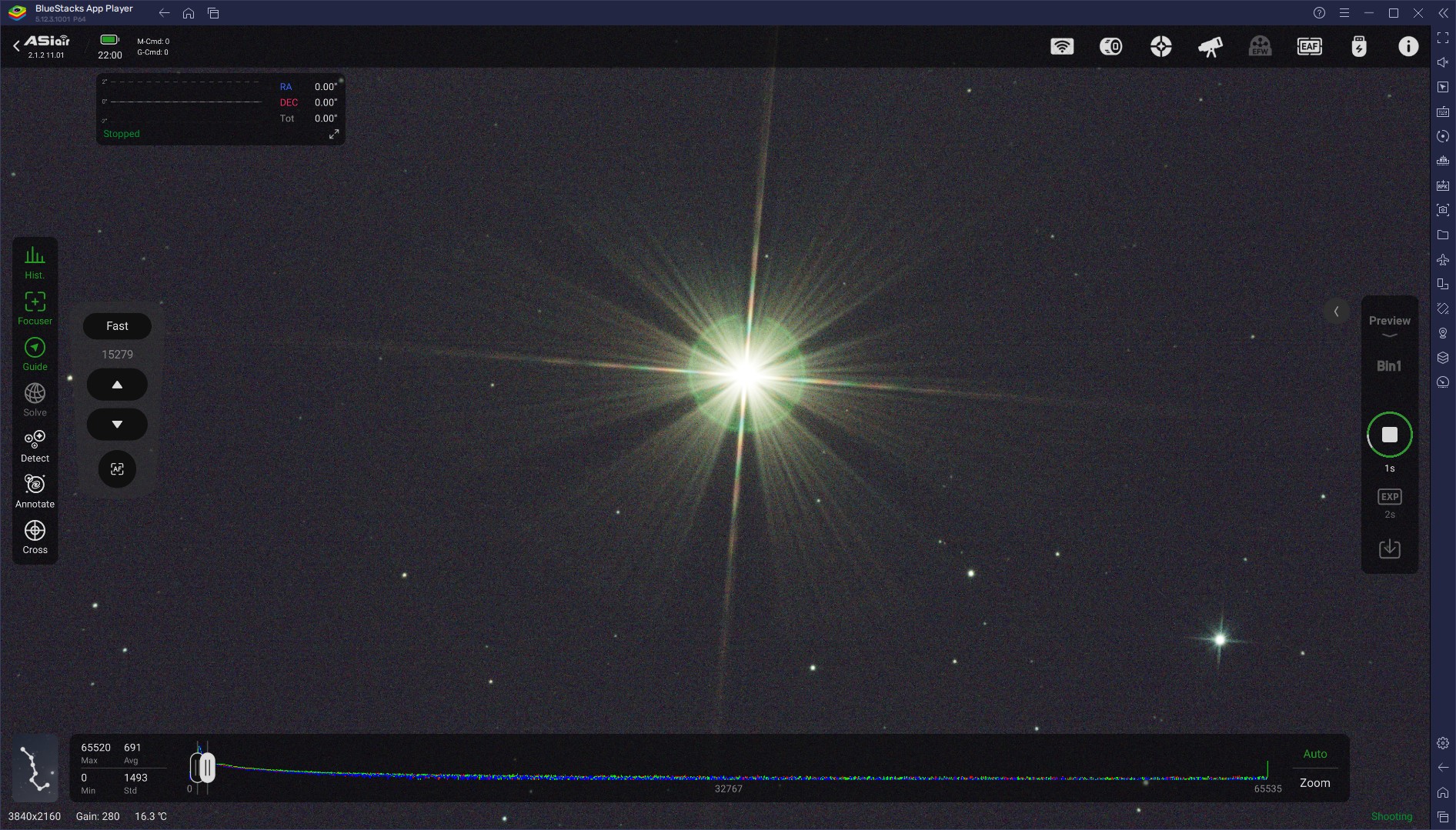Click BlueStacks title bar back arrow
Image resolution: width=1456 pixels, height=830 pixels.
(164, 13)
